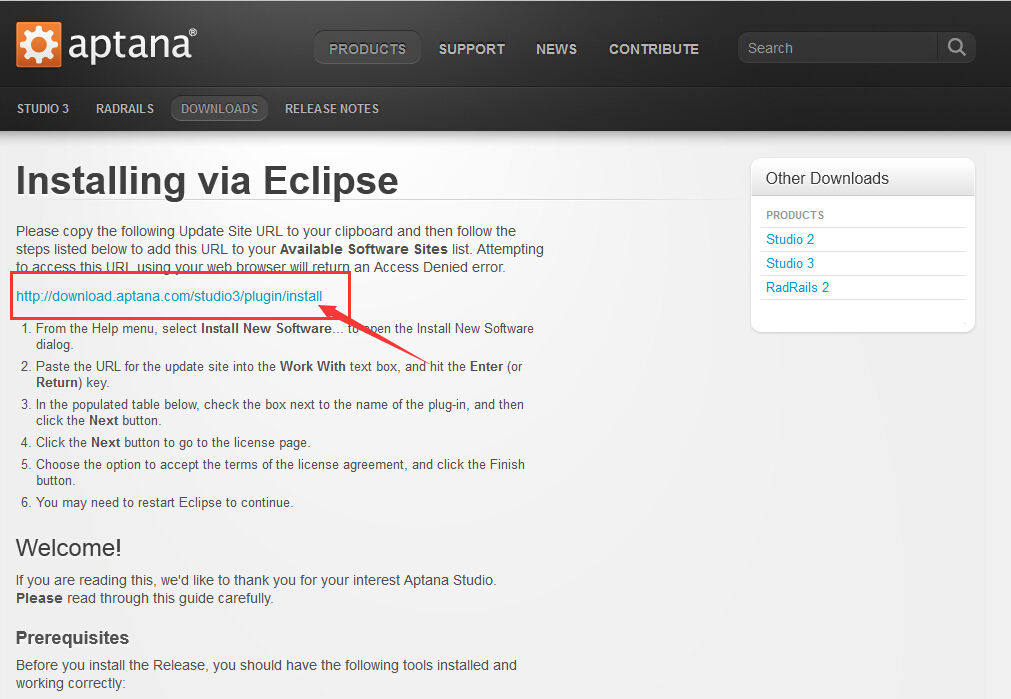Open Studio 2 link in Other Downloads
The image size is (1011, 699).
click(x=790, y=240)
